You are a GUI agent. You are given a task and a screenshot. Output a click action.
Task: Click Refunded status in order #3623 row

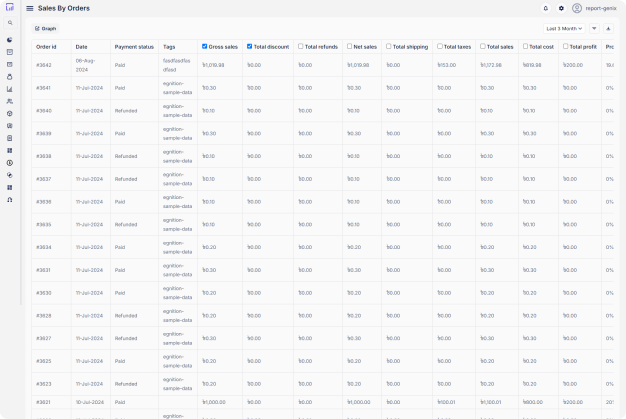tap(126, 383)
